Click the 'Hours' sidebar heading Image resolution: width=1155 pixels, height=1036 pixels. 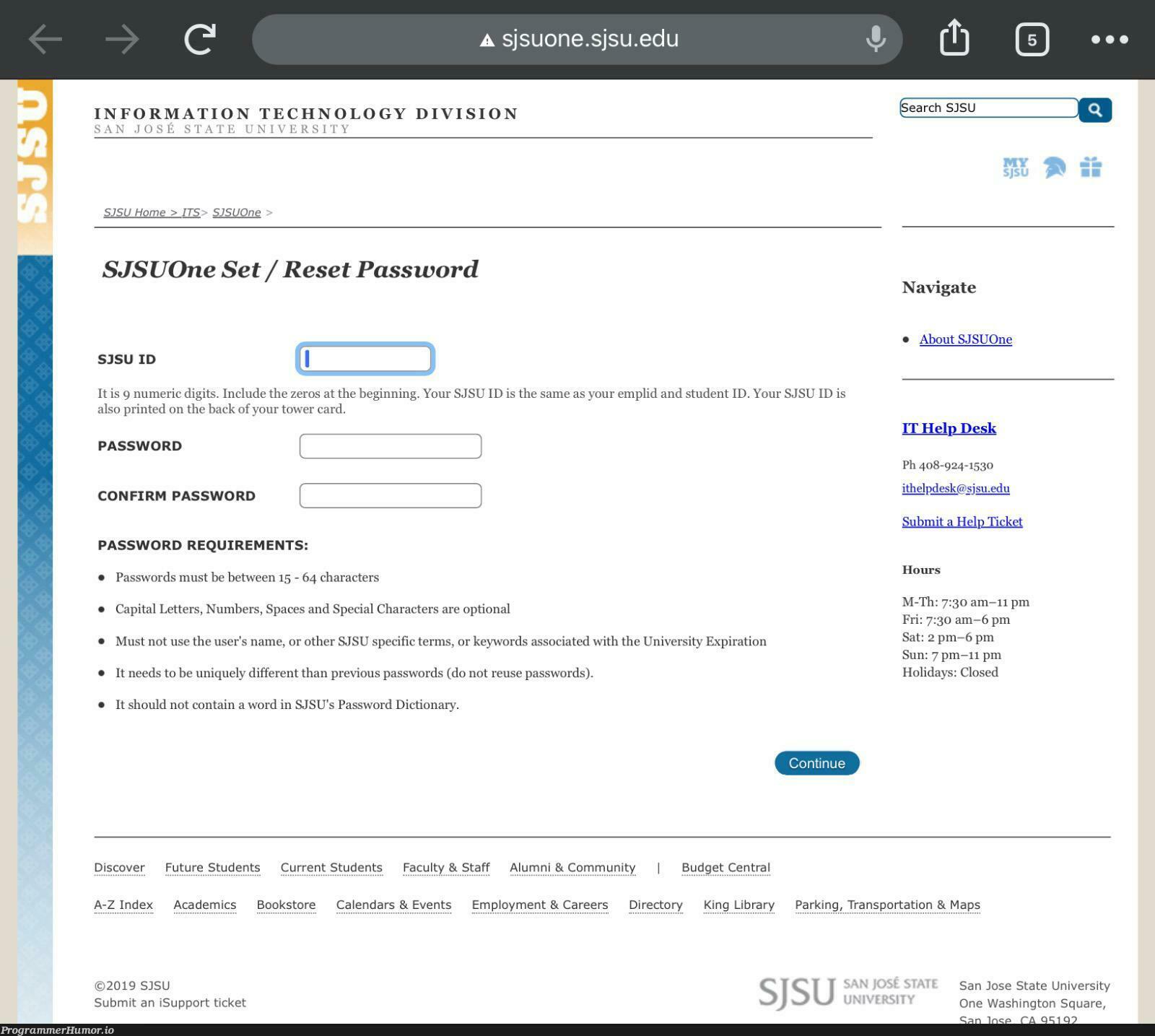[921, 570]
